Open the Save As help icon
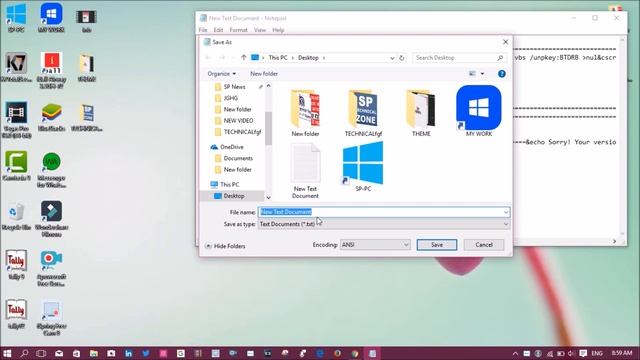This screenshot has height=360, width=640. tap(502, 74)
